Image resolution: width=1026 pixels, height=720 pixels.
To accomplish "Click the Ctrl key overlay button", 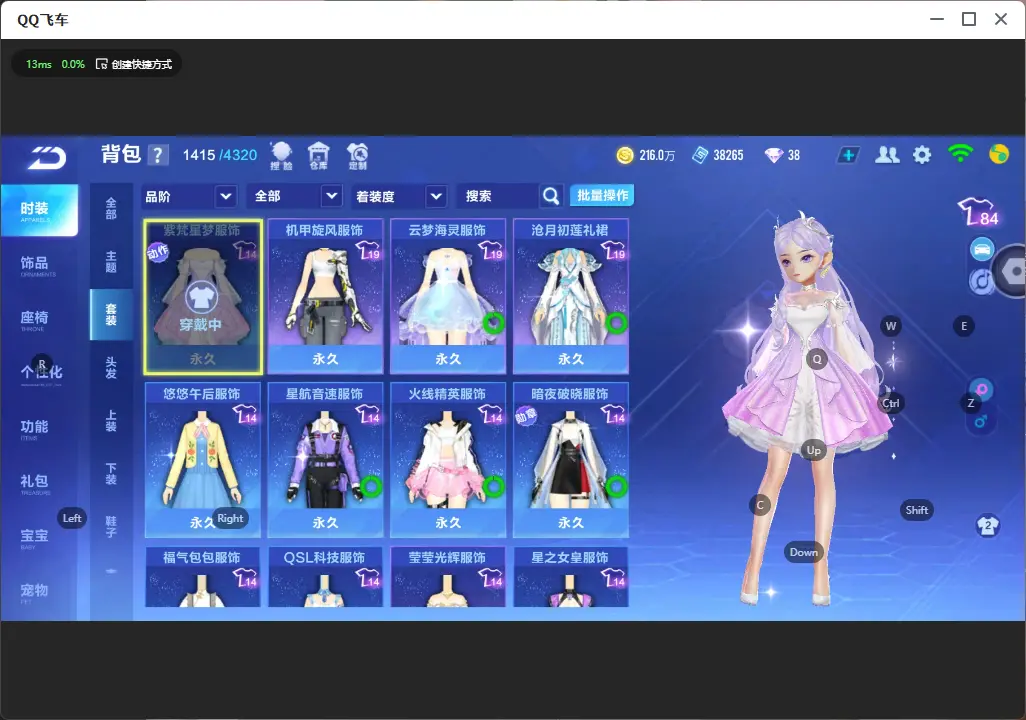I will [891, 403].
